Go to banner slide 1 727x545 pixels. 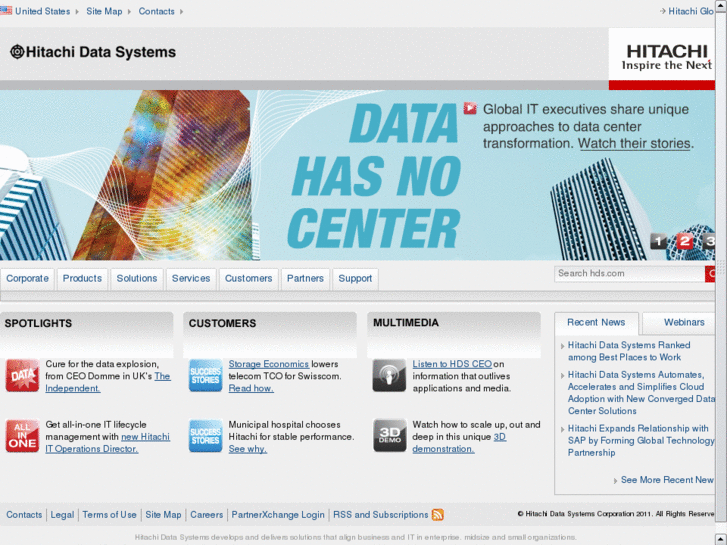pos(658,241)
